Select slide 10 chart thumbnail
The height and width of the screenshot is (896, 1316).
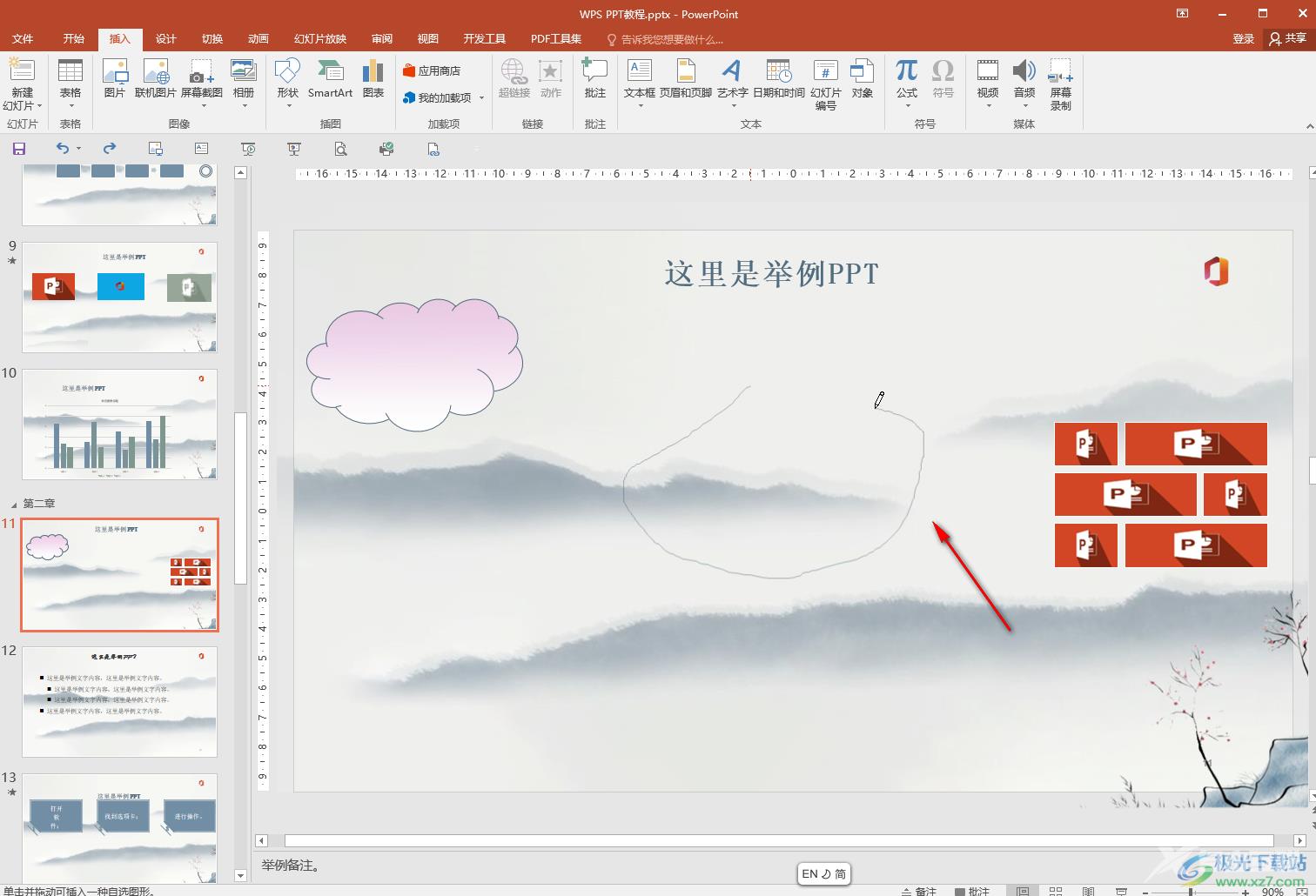click(119, 425)
